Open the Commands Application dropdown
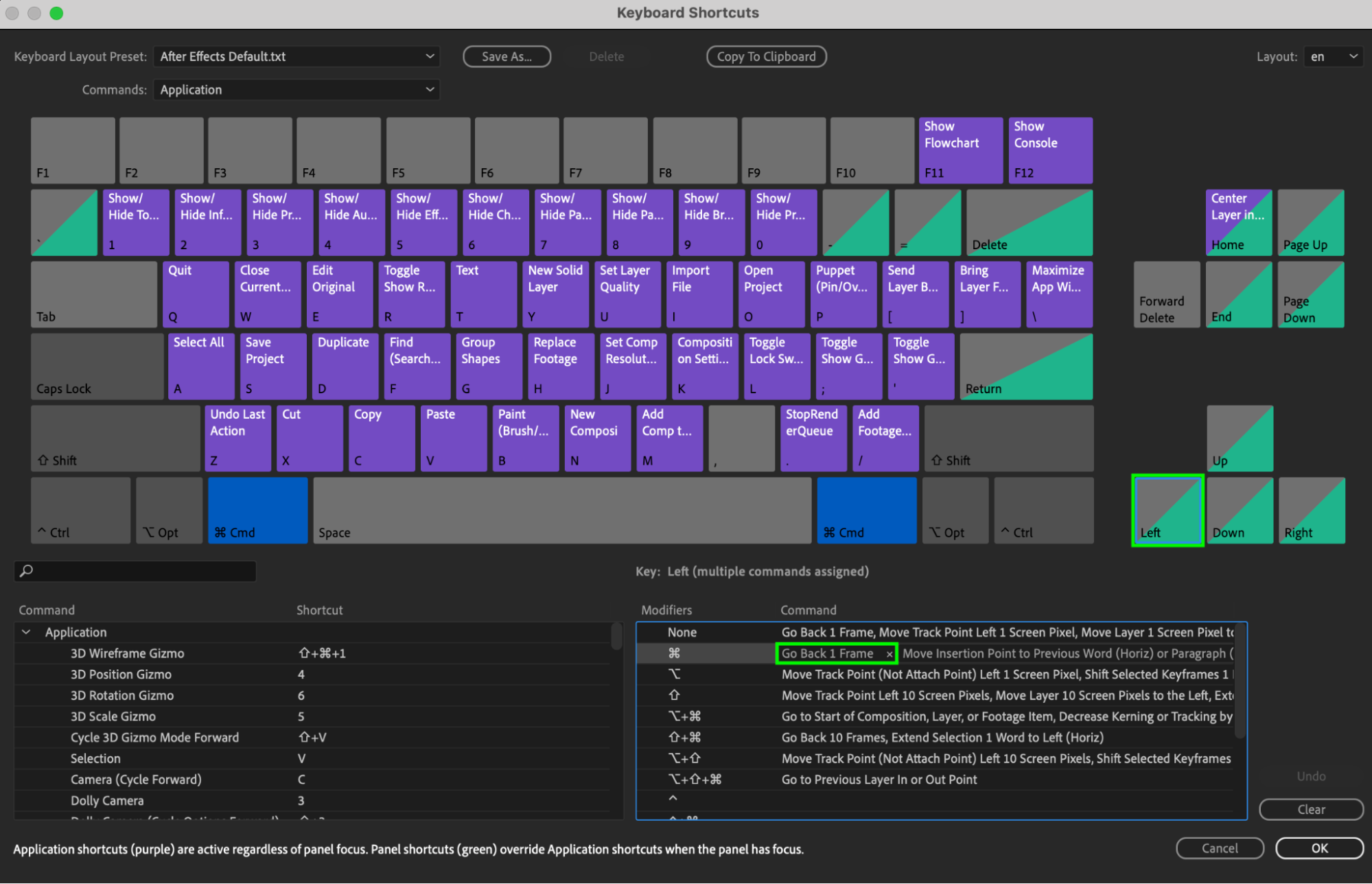This screenshot has width=1372, height=884. tap(296, 90)
